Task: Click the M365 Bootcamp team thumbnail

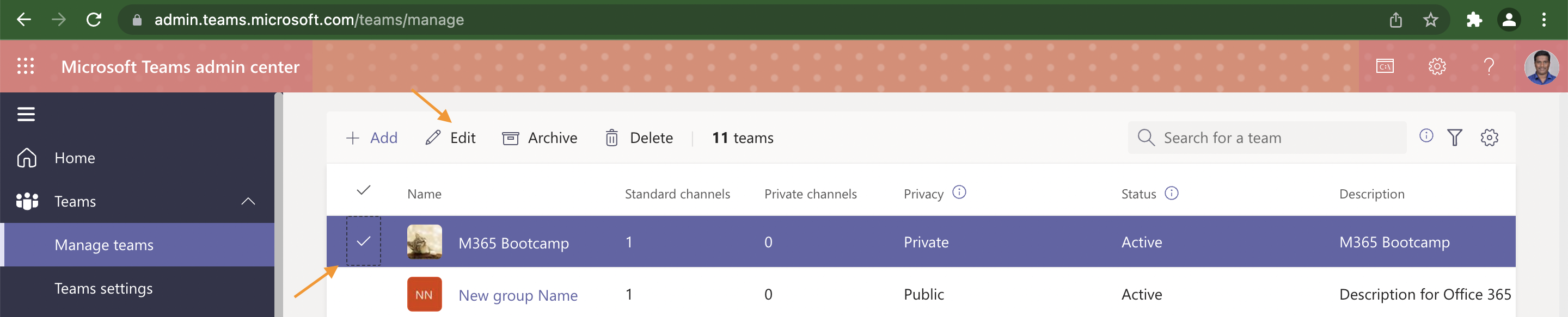Action: (424, 241)
